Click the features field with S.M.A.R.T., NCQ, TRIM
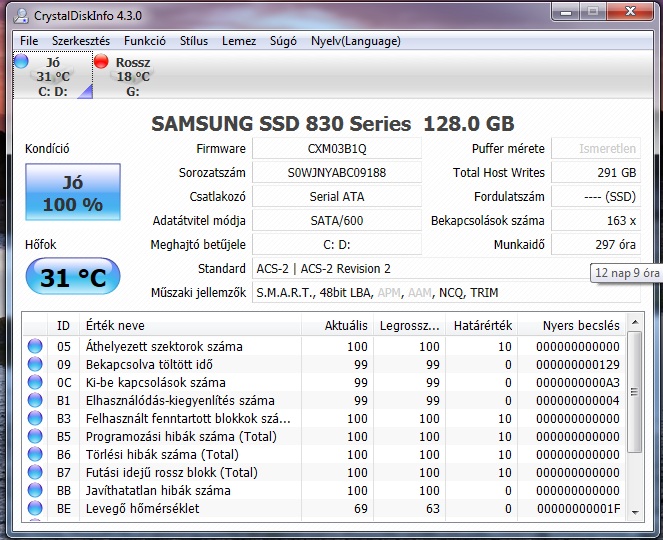Screen dimensions: 663x540 [x=446, y=293]
